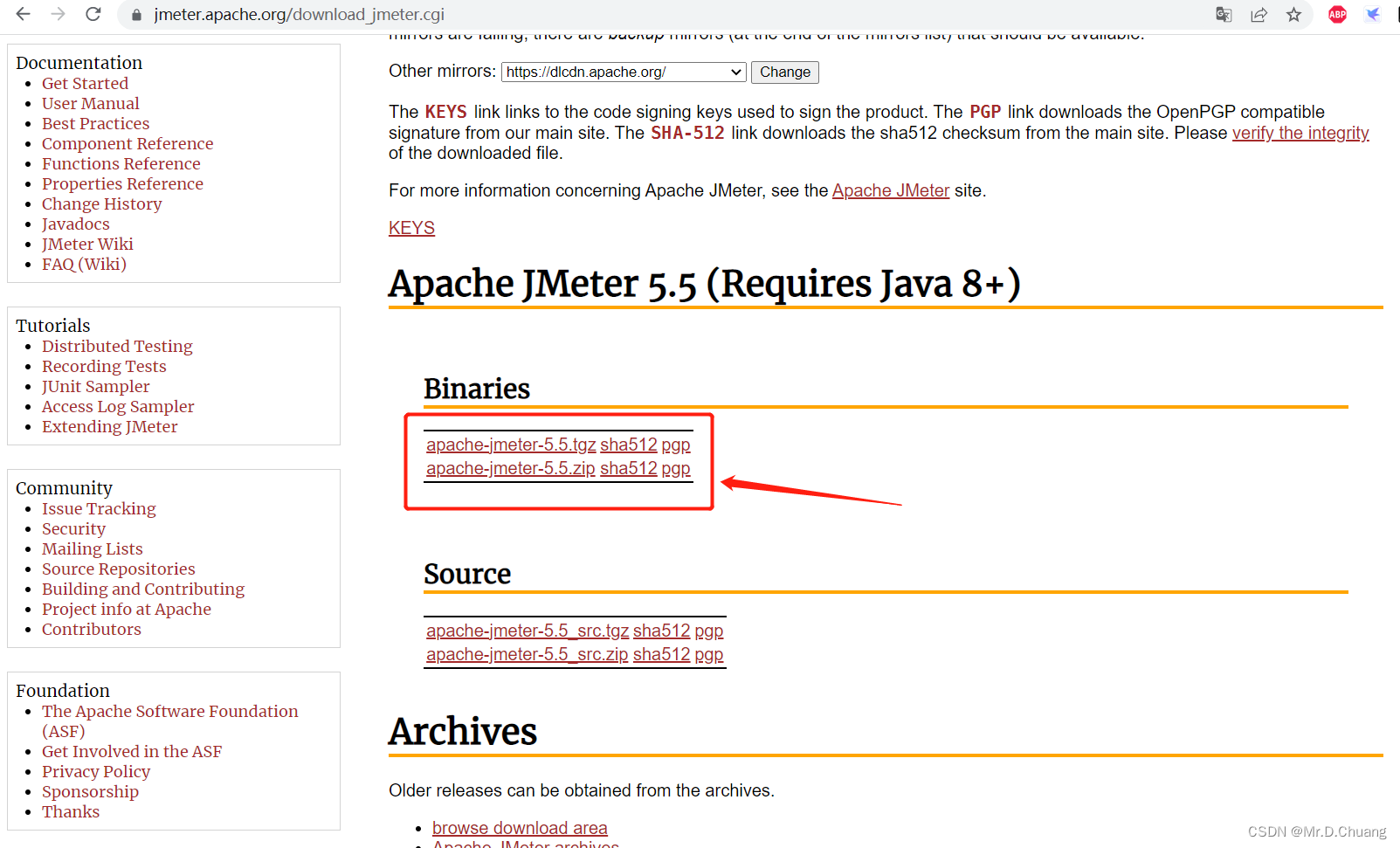Open Extending JMeter tutorial
This screenshot has width=1400, height=848.
tap(110, 426)
